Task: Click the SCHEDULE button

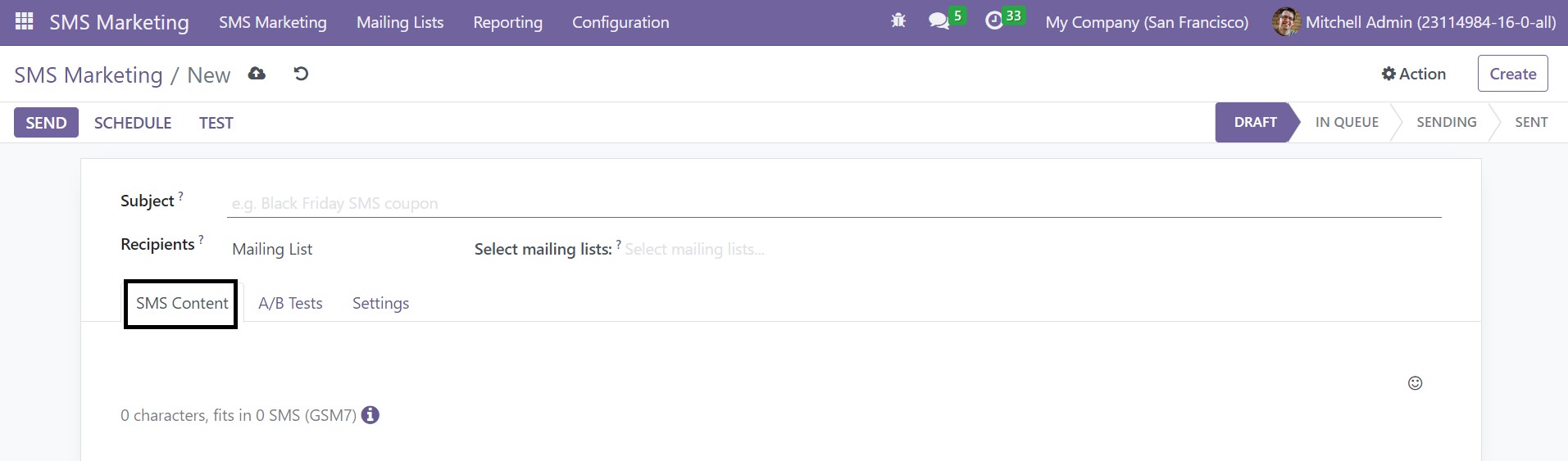Action: pos(133,122)
